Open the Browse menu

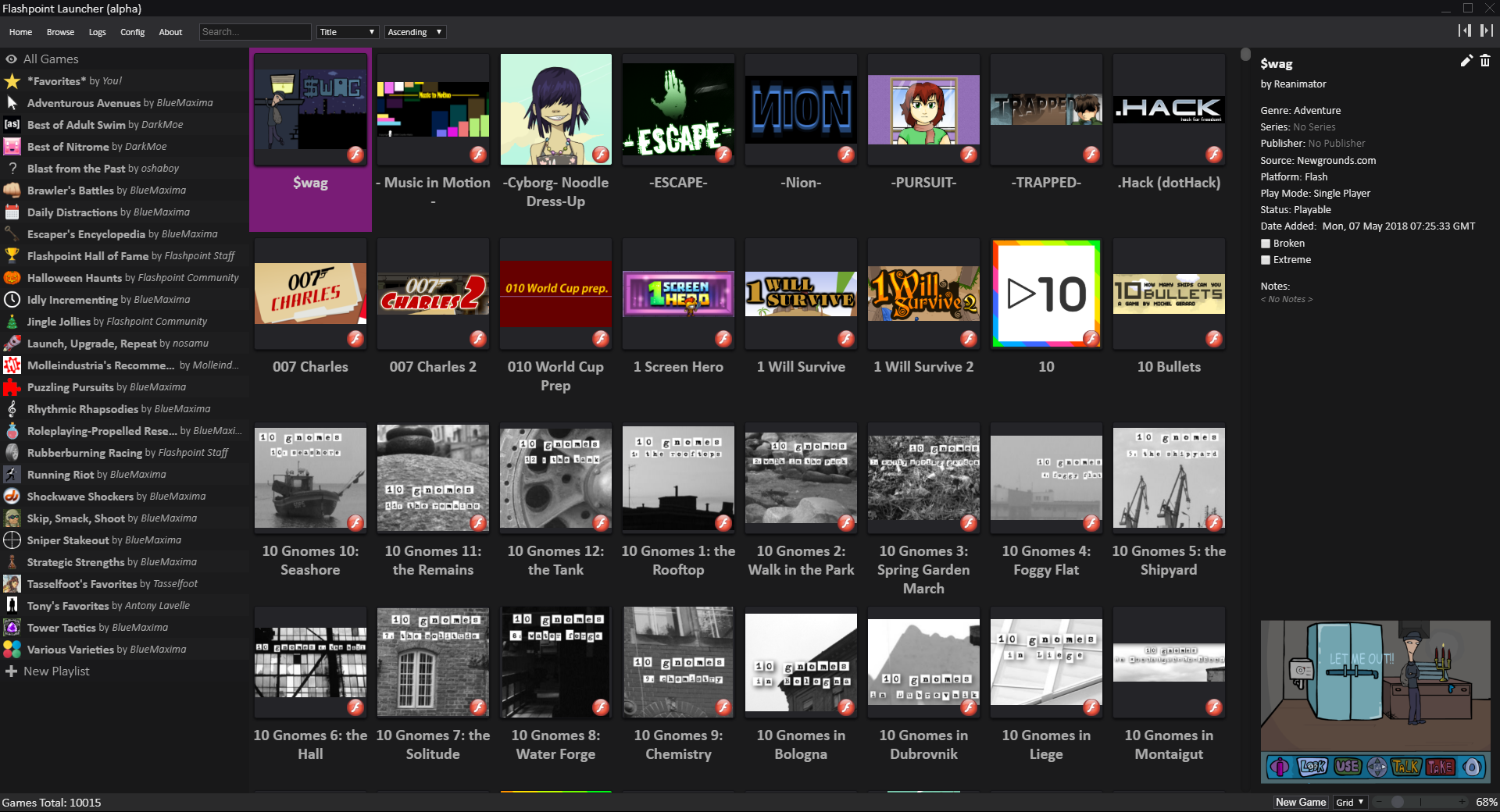(x=60, y=32)
